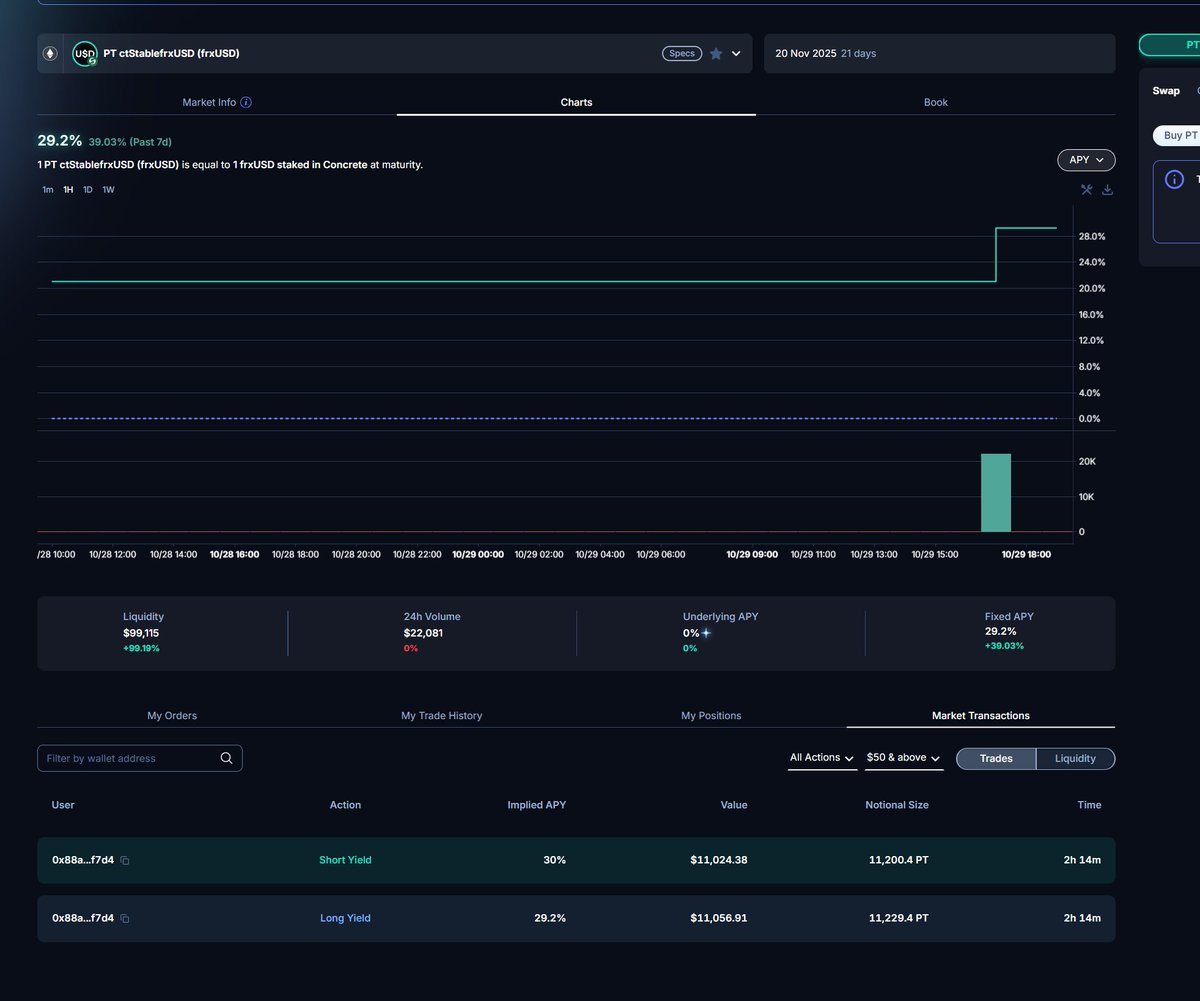Select the 1W chart interval
The height and width of the screenshot is (1001, 1200).
108,190
